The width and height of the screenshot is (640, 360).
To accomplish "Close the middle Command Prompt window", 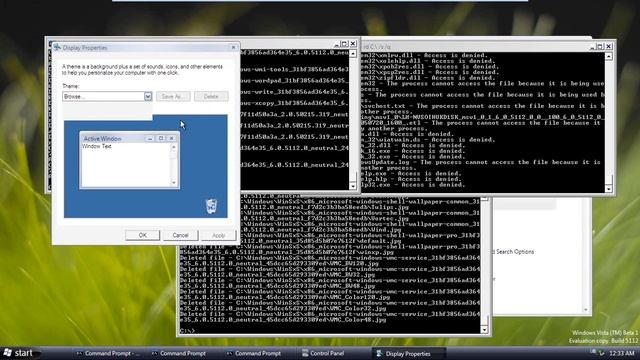I will (353, 43).
